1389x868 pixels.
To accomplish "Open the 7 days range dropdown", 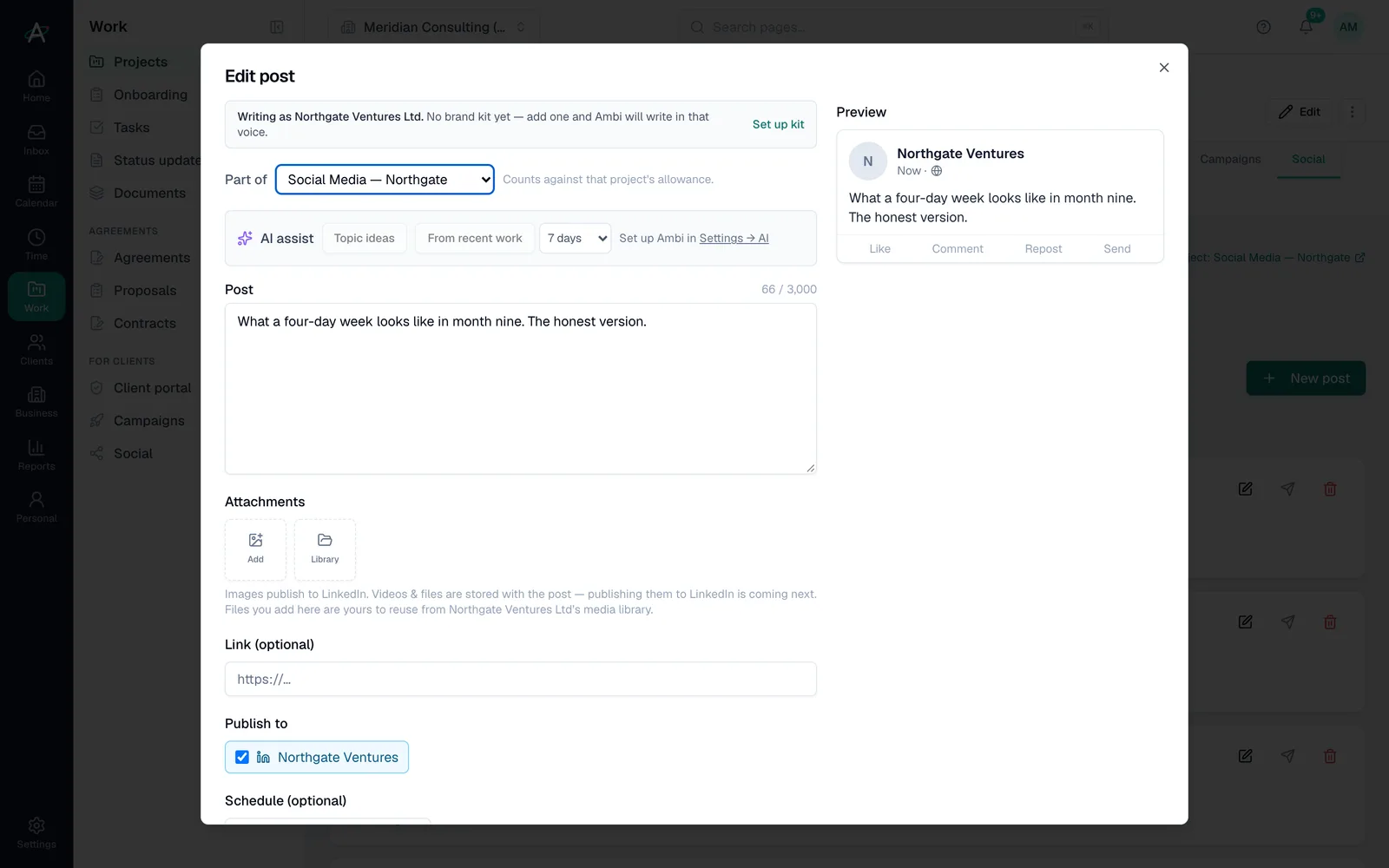I will 576,239.
